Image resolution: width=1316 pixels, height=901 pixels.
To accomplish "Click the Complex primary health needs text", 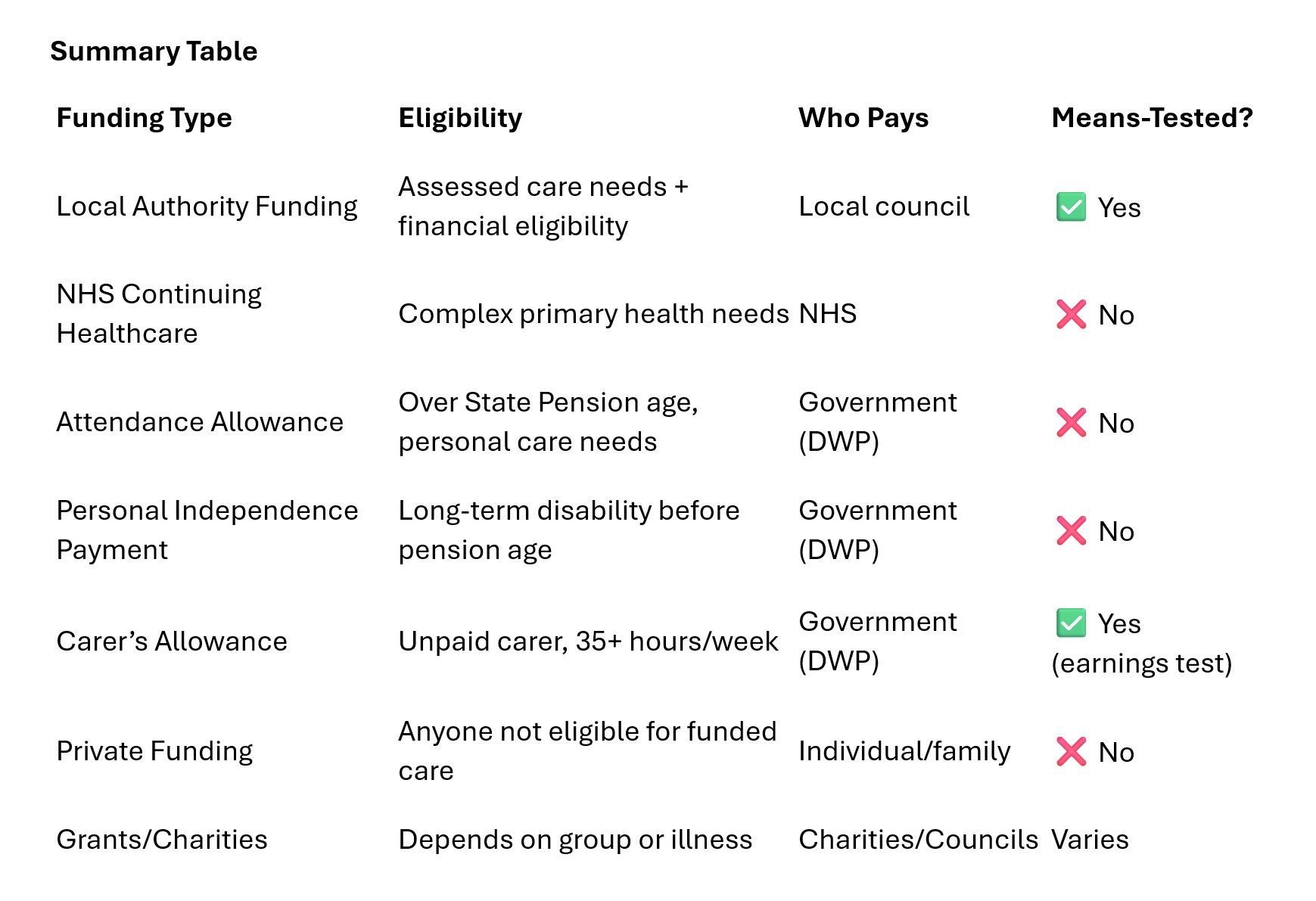I will [x=593, y=314].
